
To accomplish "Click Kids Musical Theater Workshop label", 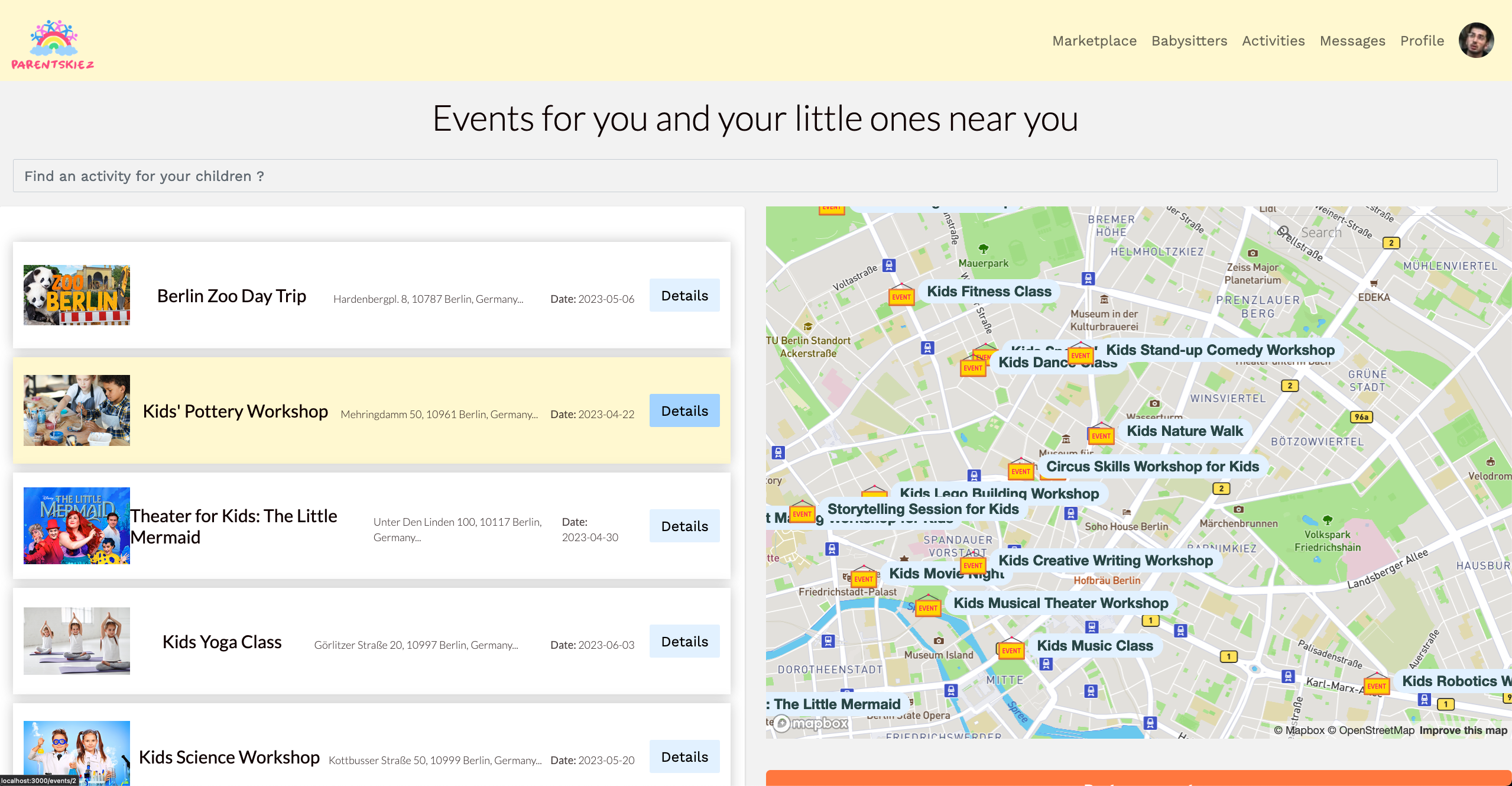I will (1061, 603).
